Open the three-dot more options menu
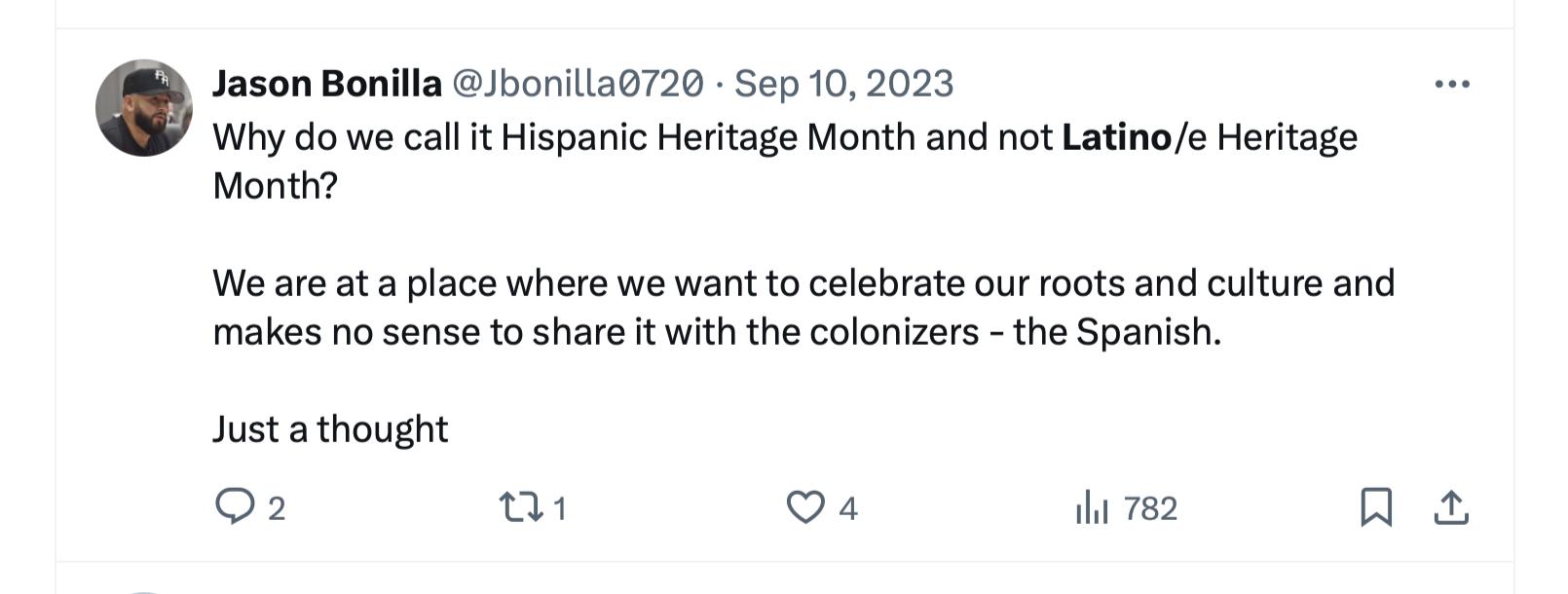 tap(1451, 85)
